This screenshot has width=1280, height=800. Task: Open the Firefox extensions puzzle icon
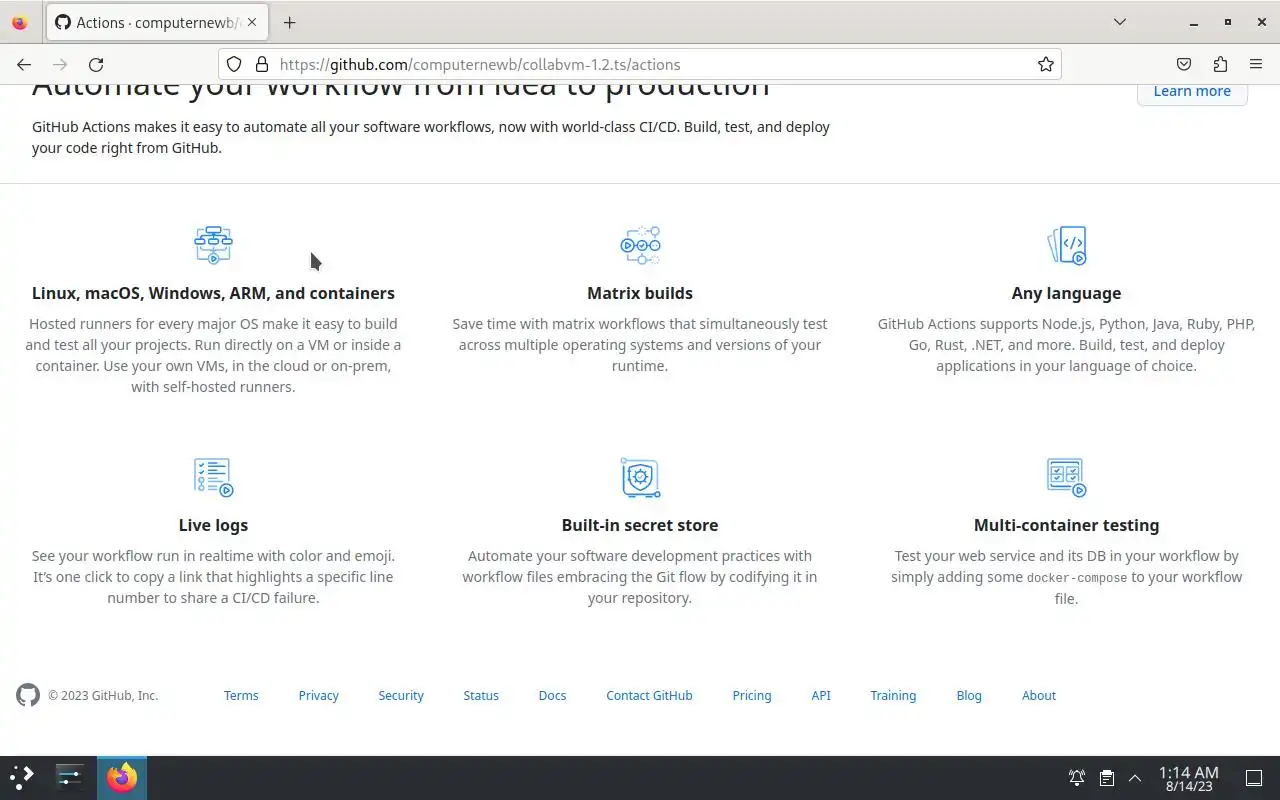(x=1220, y=64)
